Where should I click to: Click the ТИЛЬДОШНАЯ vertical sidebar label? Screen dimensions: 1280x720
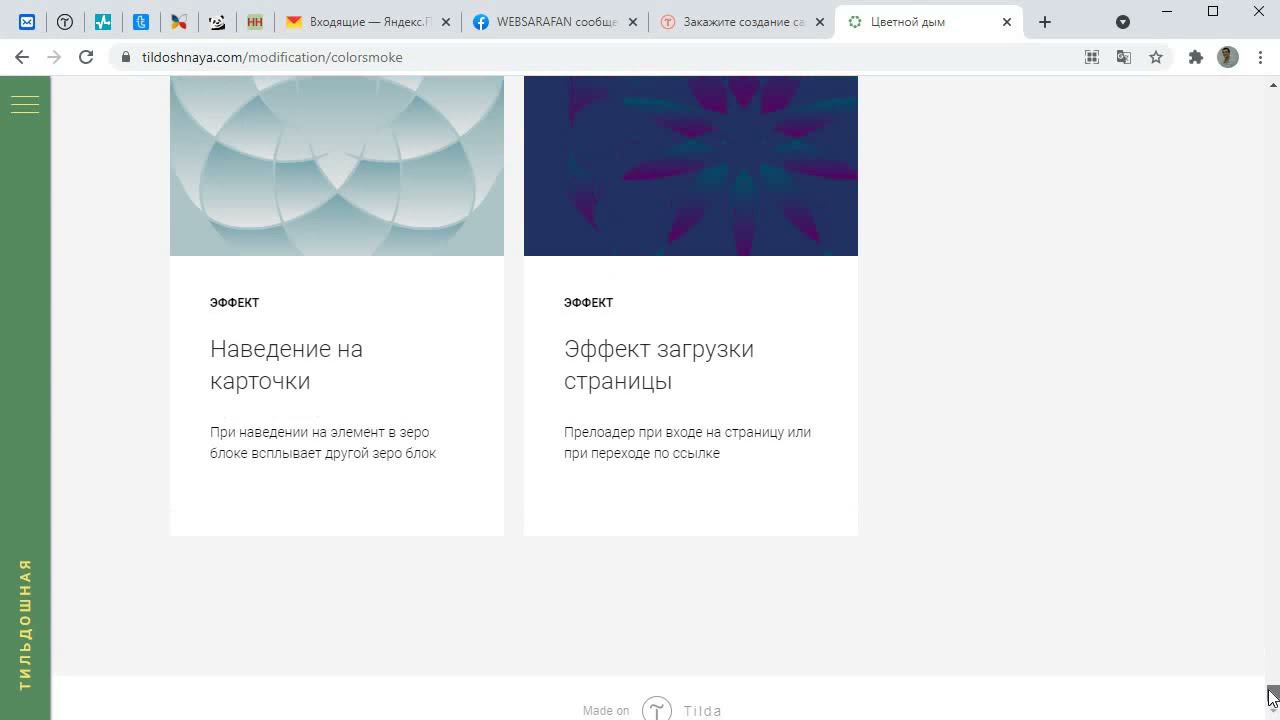pos(25,625)
